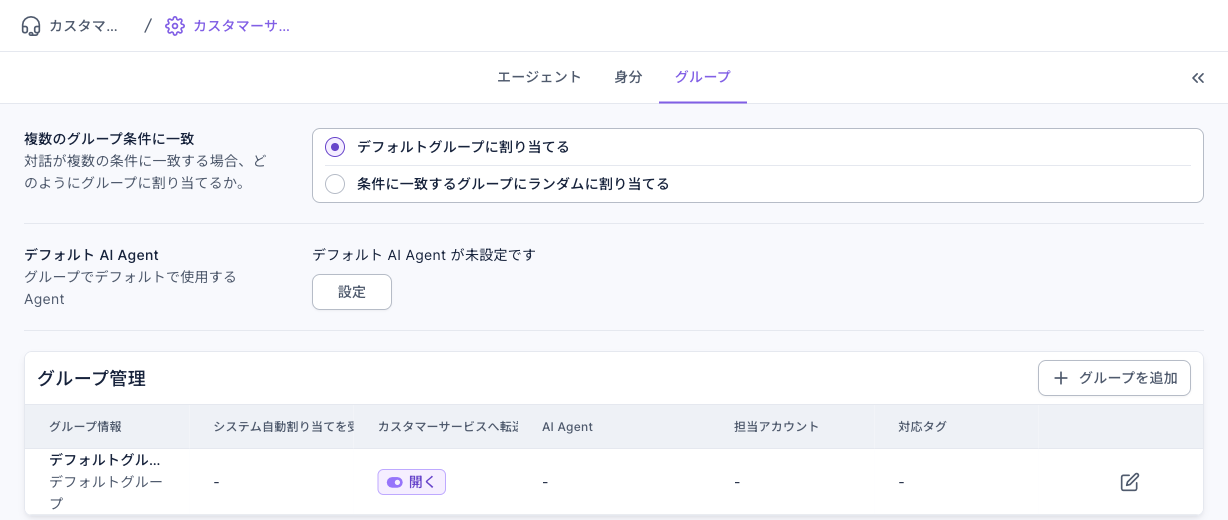Screen dimensions: 1228x520
Task: Click the 複数のグループ条件に一致 heading
Action: (109, 139)
